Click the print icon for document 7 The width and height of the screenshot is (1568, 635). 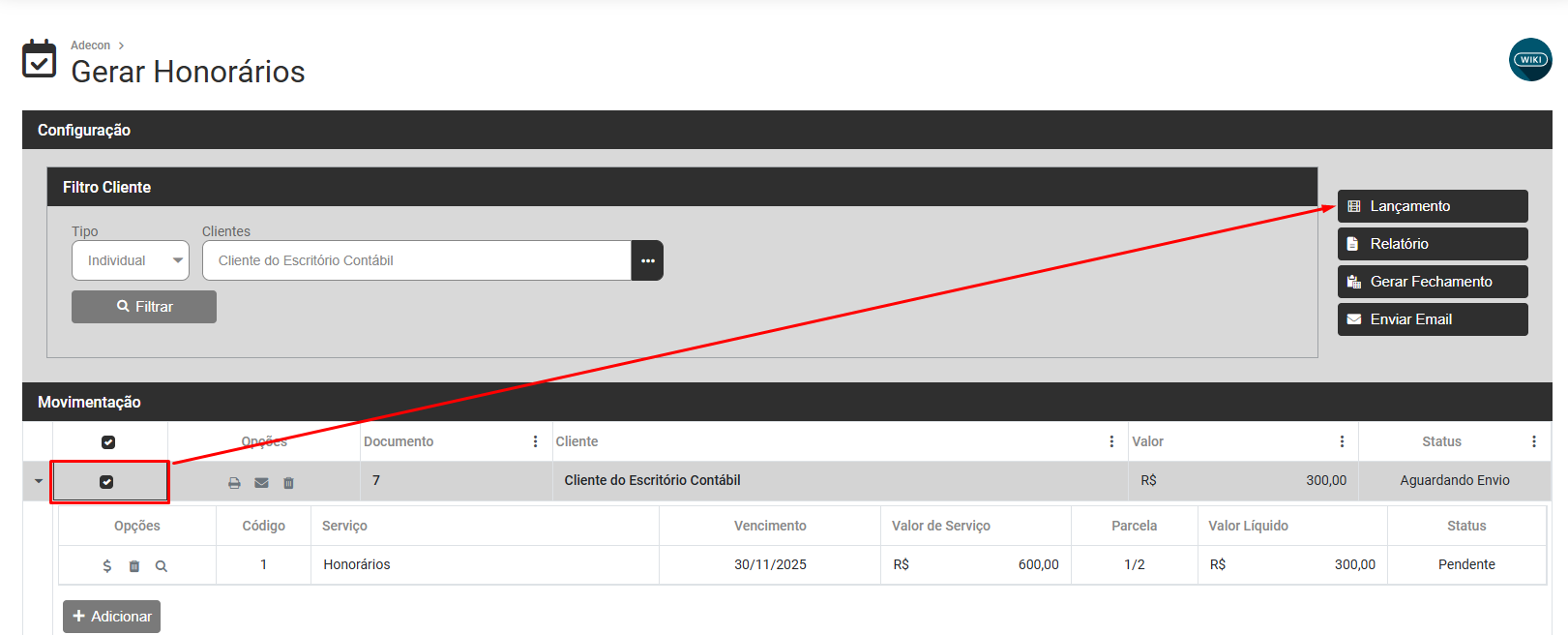point(234,482)
